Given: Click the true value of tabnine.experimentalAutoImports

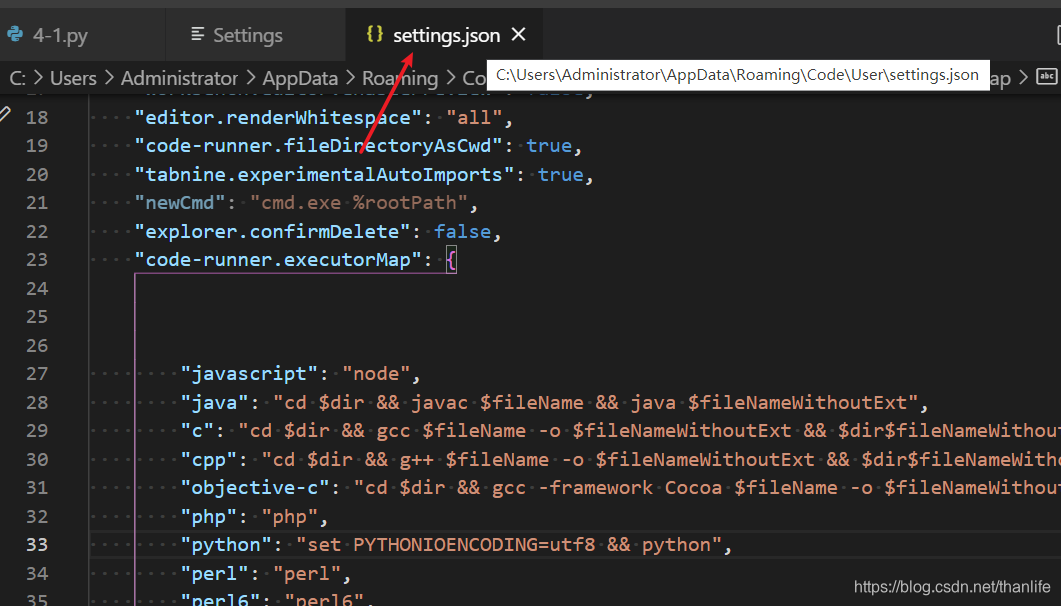Looking at the screenshot, I should (560, 174).
